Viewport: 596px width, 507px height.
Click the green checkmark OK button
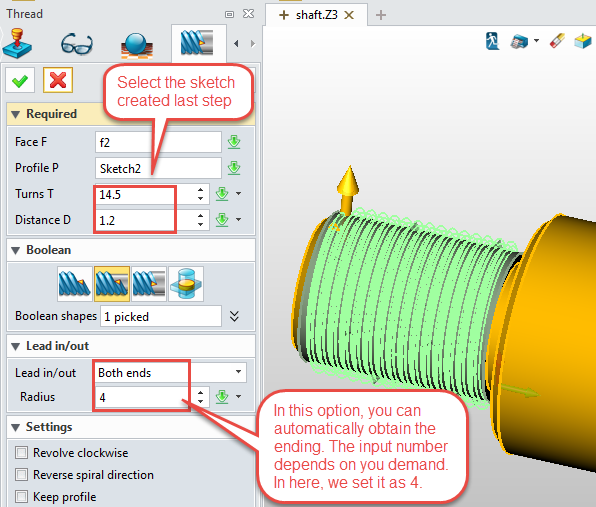tap(20, 81)
